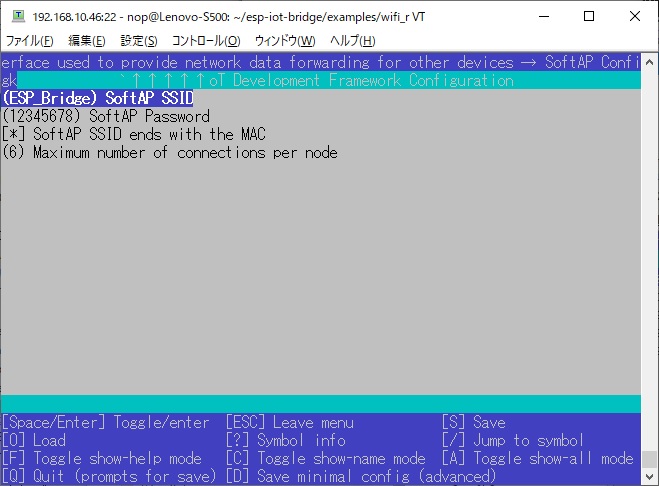The image size is (659, 486).
Task: Click the scrollbar up arrow
Action: click(x=649, y=62)
